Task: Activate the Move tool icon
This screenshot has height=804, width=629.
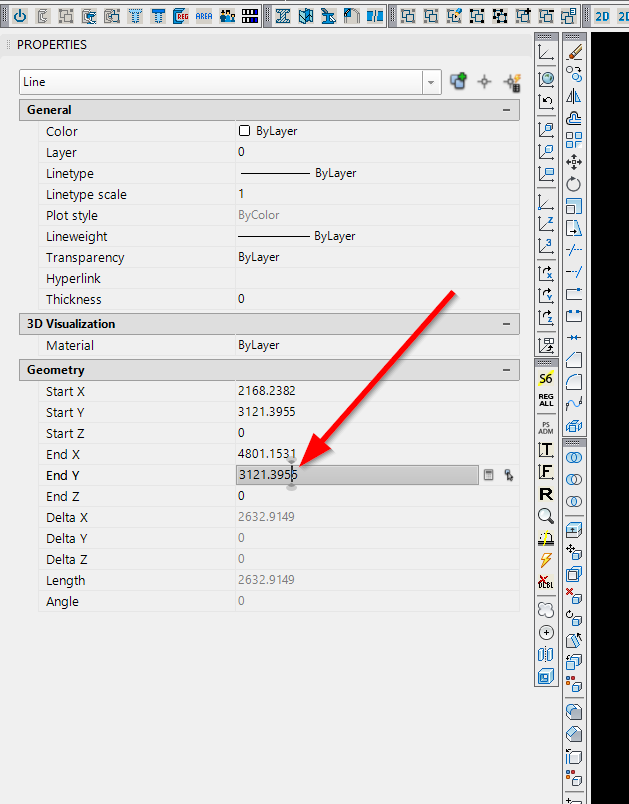Action: 574,163
